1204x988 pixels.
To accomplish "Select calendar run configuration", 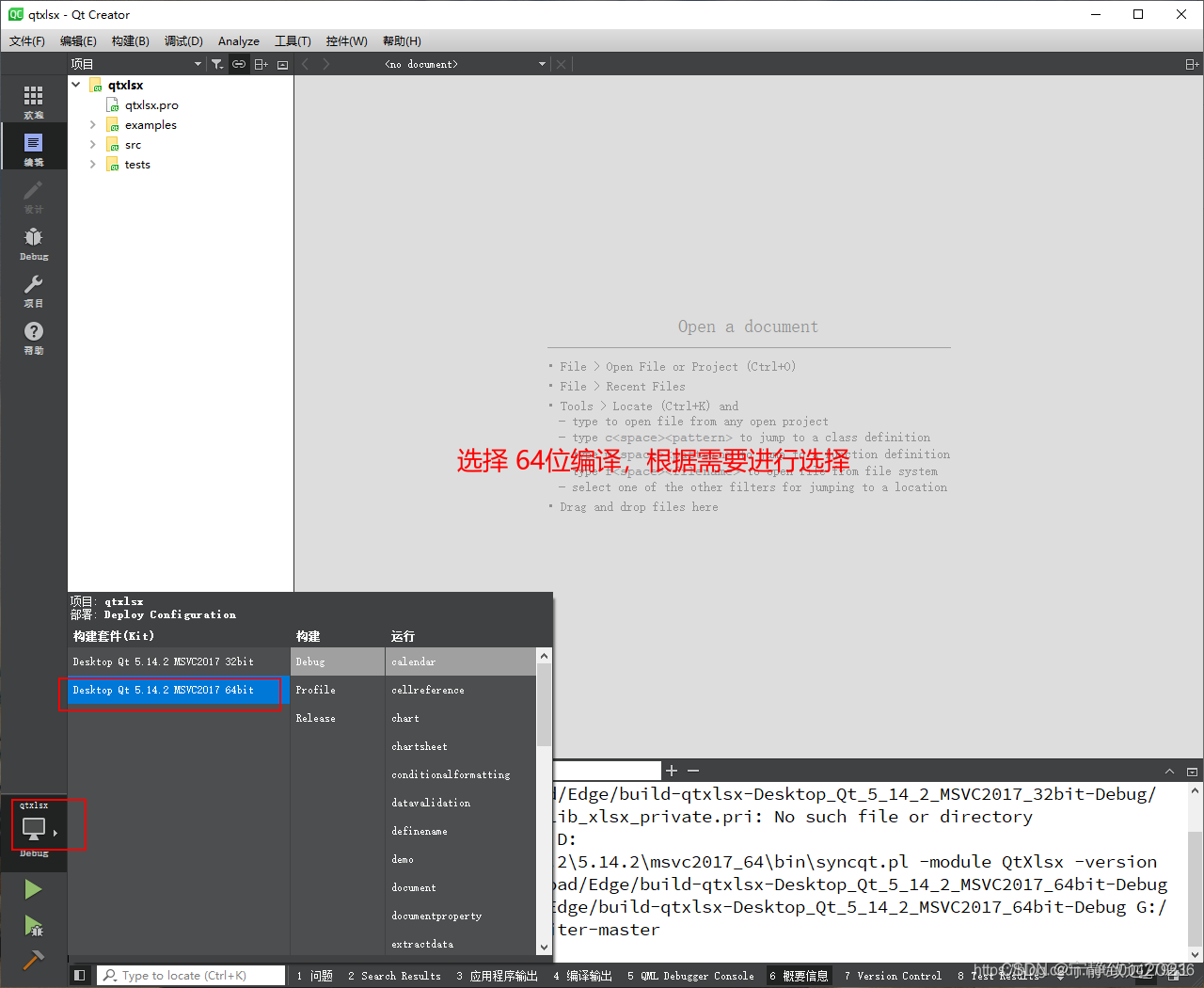I will click(x=461, y=661).
